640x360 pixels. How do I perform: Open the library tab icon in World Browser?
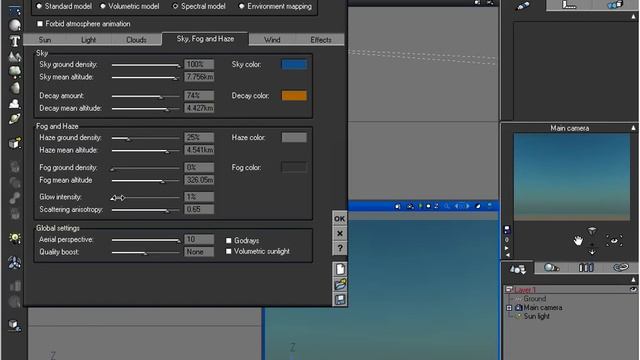pos(586,268)
